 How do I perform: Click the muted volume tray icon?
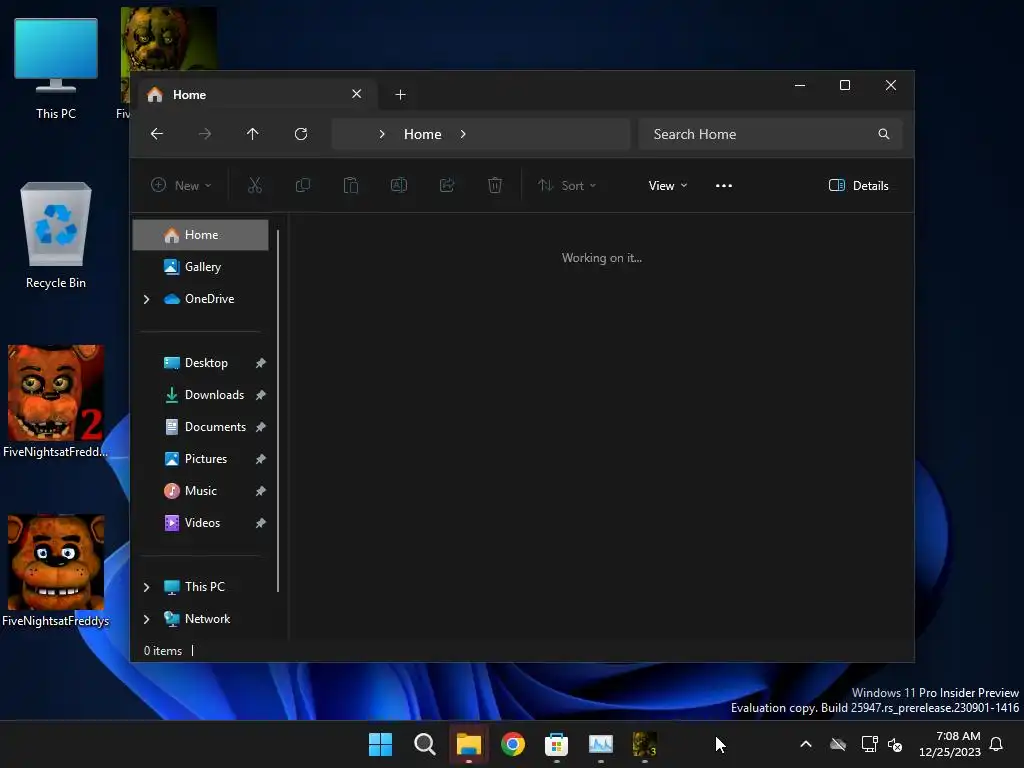pyautogui.click(x=895, y=744)
